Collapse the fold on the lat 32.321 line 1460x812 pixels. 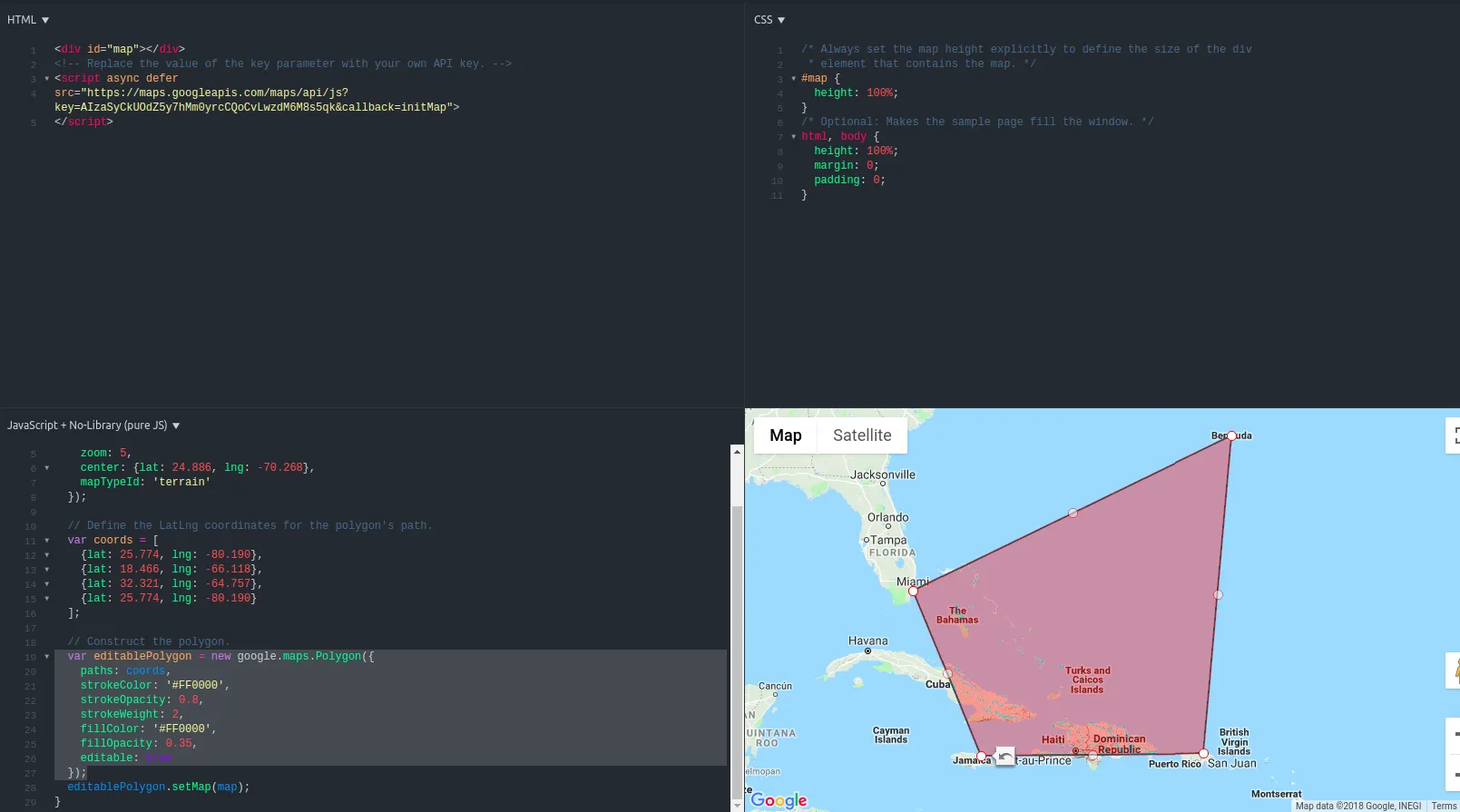47,584
